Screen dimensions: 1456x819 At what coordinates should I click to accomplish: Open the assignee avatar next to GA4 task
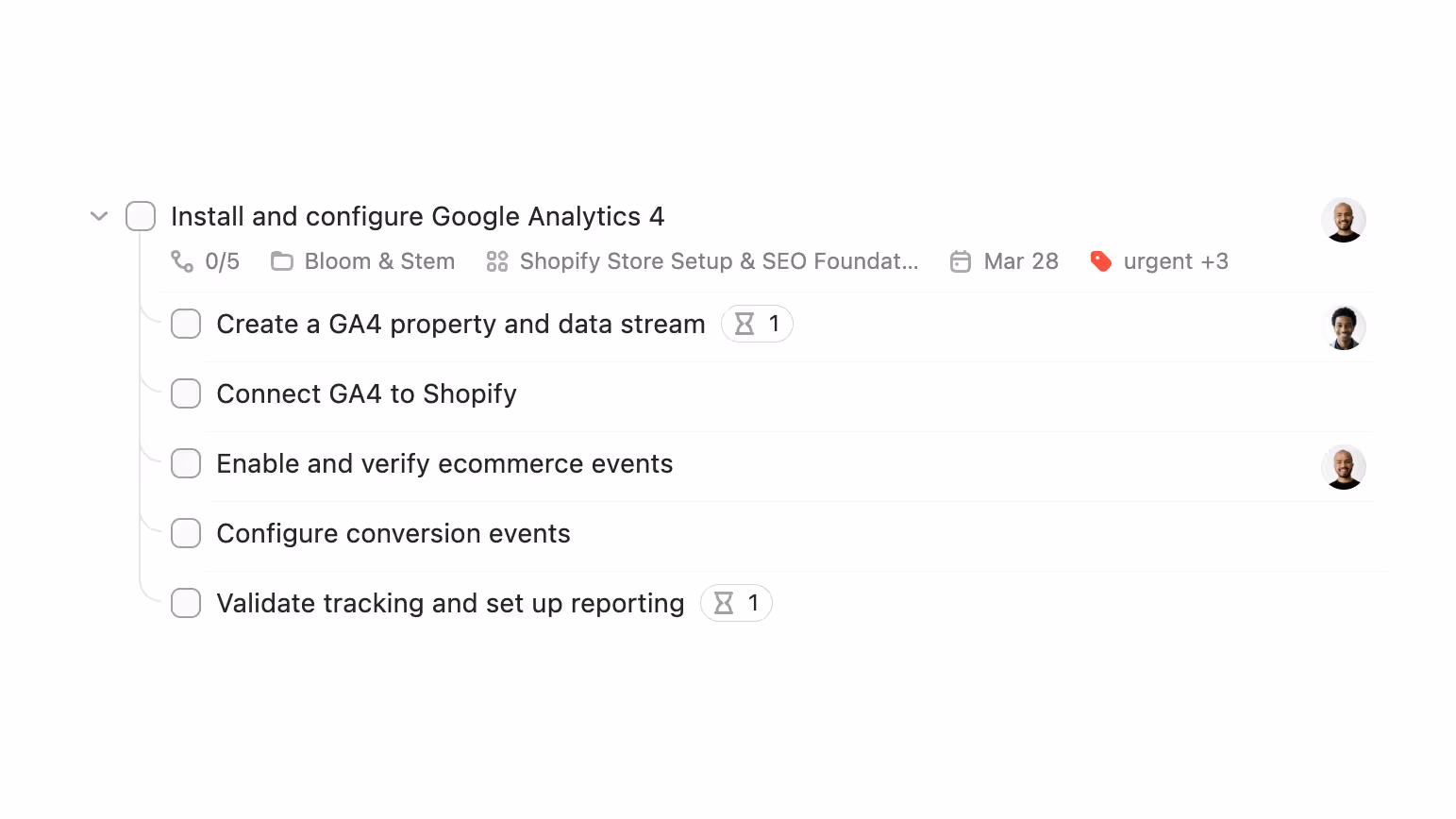click(x=1344, y=219)
